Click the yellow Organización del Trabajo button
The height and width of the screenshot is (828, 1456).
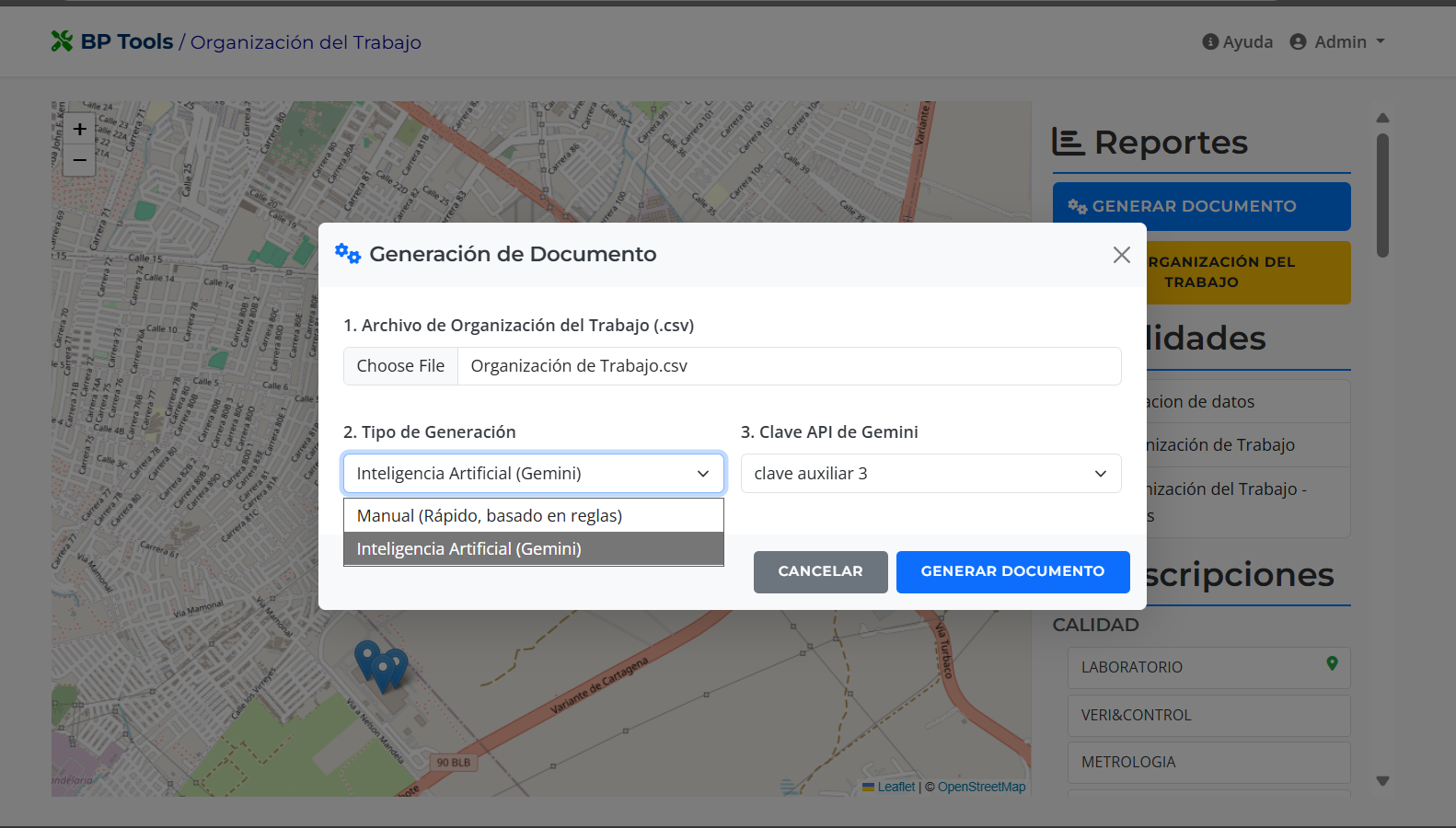1248,272
